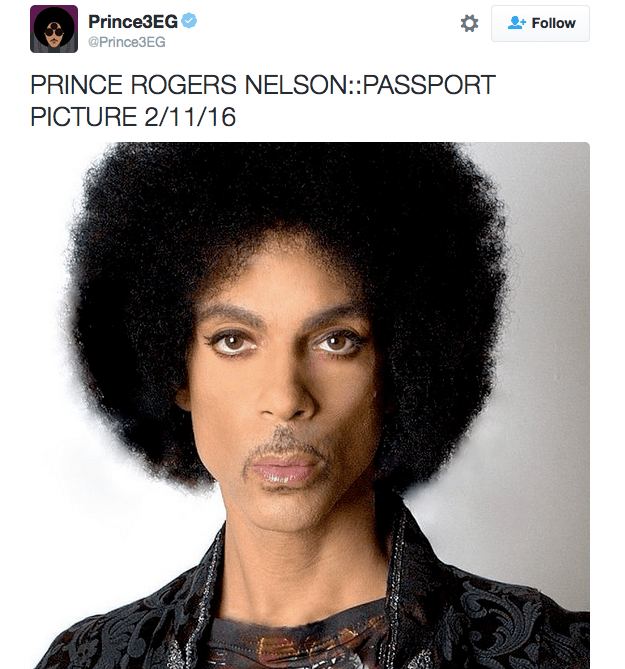The image size is (625, 669).
Task: Open the Prince3EG avatar profile picture
Action: [54, 29]
